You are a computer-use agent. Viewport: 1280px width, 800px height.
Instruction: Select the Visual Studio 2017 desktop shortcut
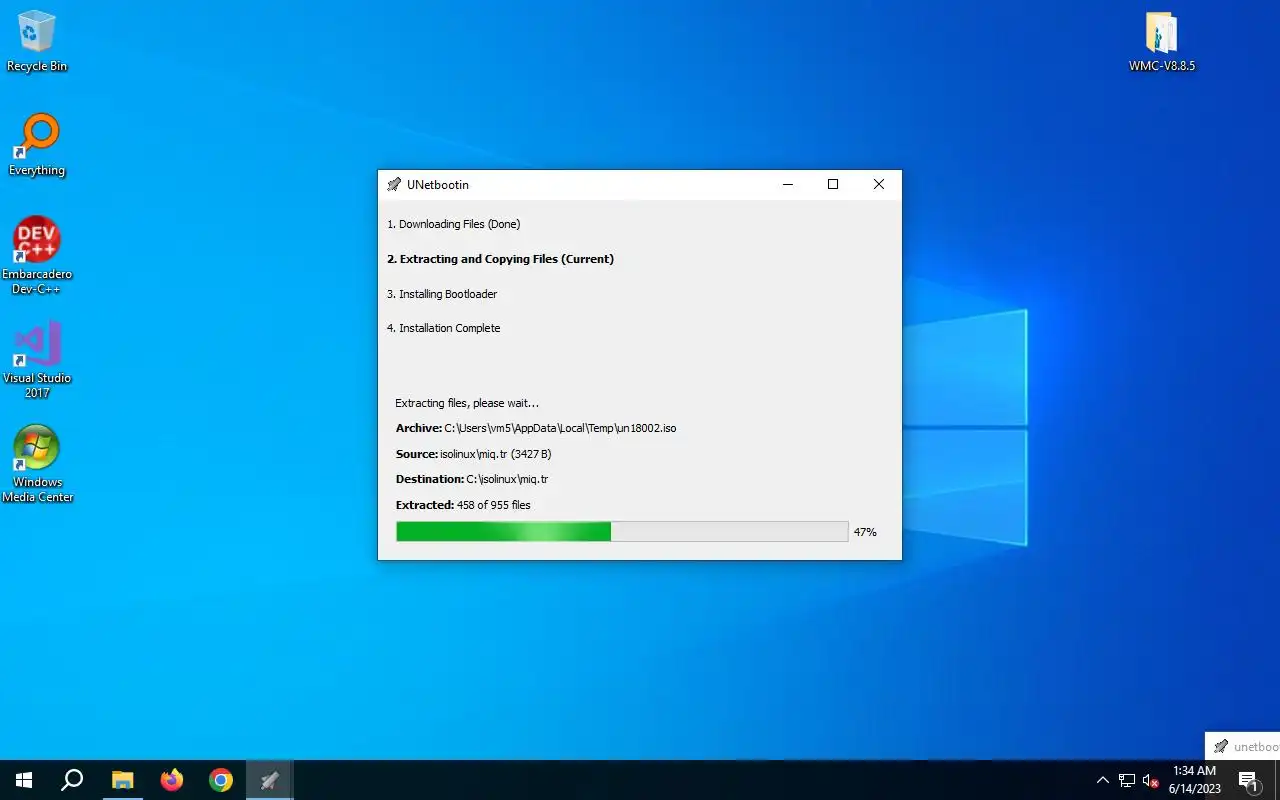coord(37,360)
